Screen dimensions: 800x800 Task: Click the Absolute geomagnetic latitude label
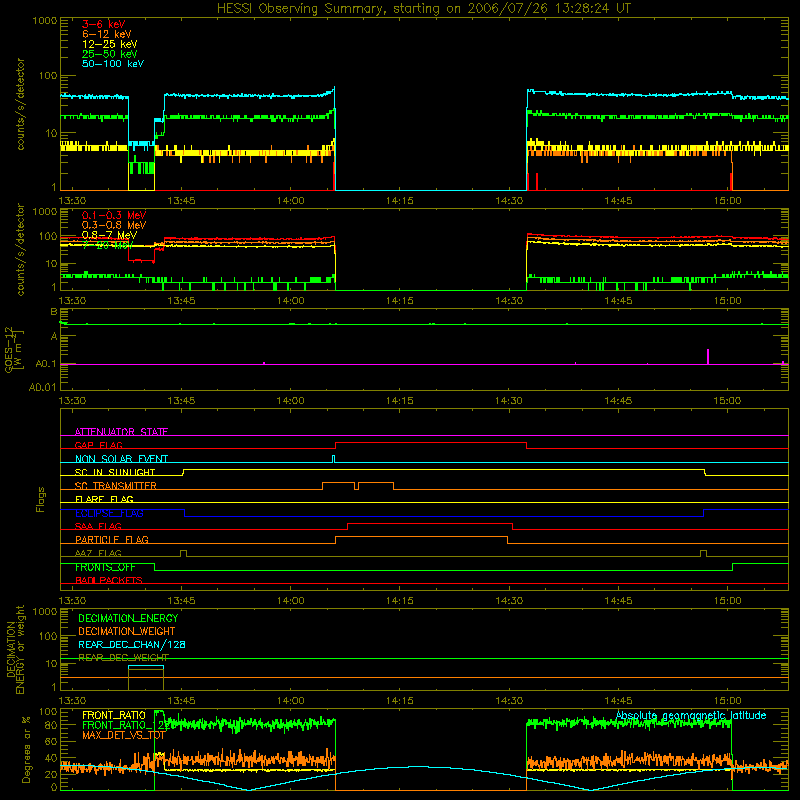tap(691, 715)
